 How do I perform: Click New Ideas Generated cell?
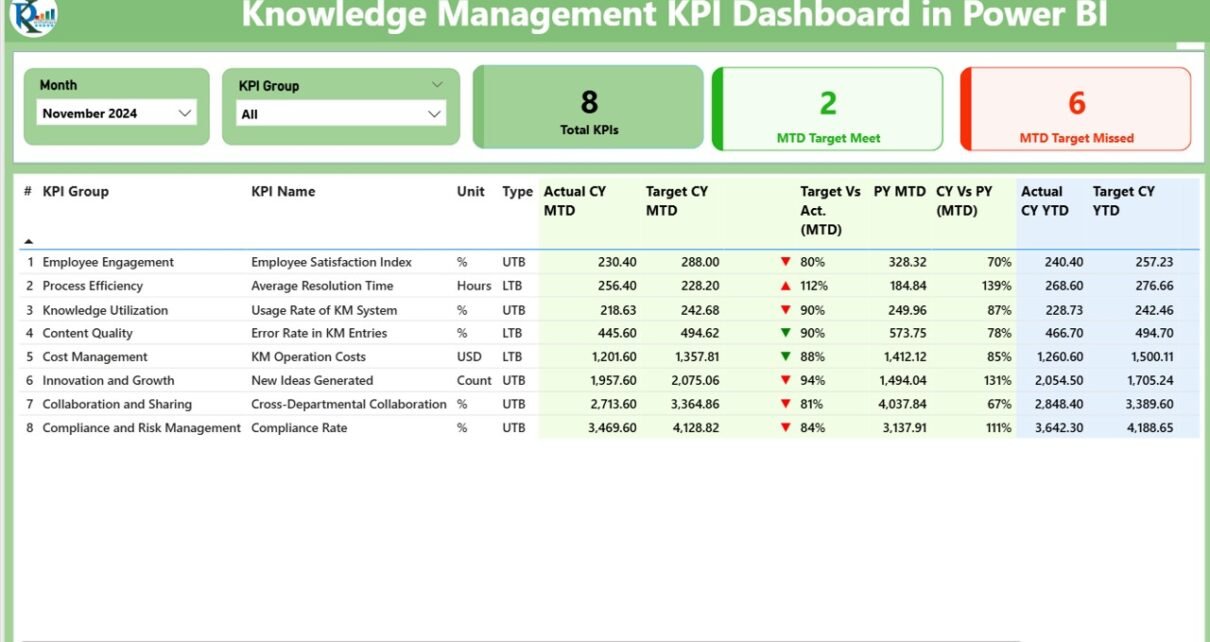click(x=312, y=380)
